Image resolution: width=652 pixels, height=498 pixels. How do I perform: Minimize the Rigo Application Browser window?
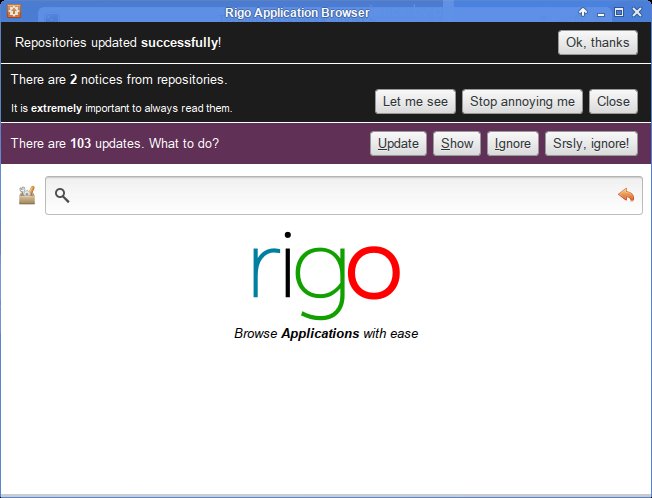click(x=601, y=13)
